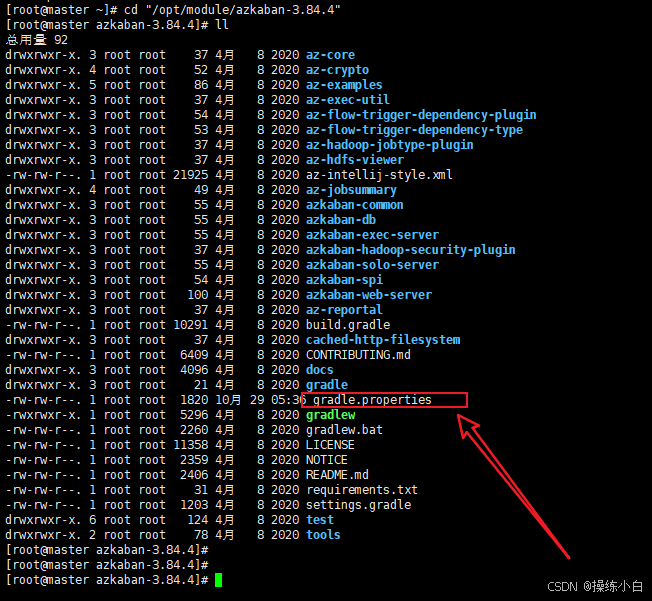Image resolution: width=652 pixels, height=601 pixels.
Task: Select the gradle.properties file name
Action: (x=372, y=400)
